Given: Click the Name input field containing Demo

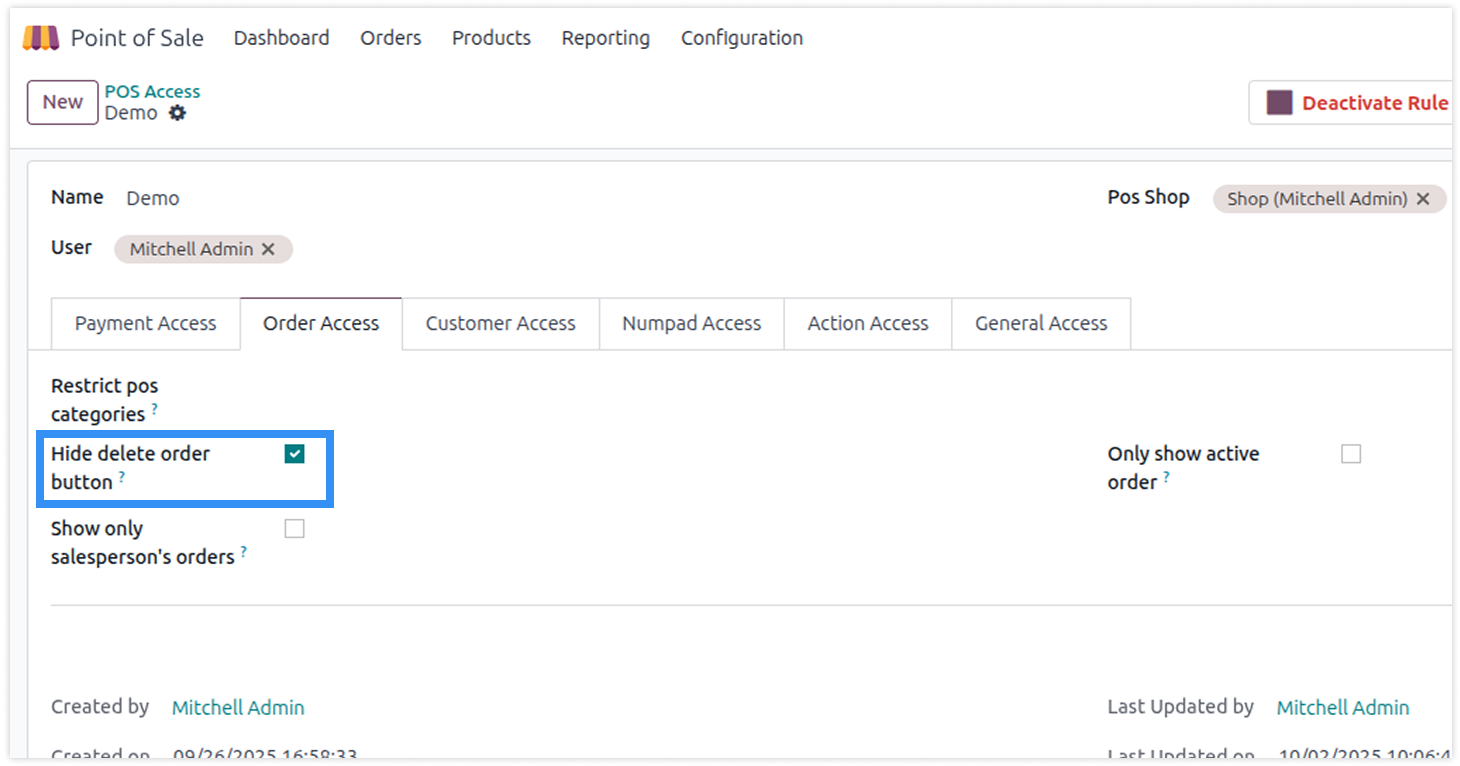Looking at the screenshot, I should pos(400,199).
